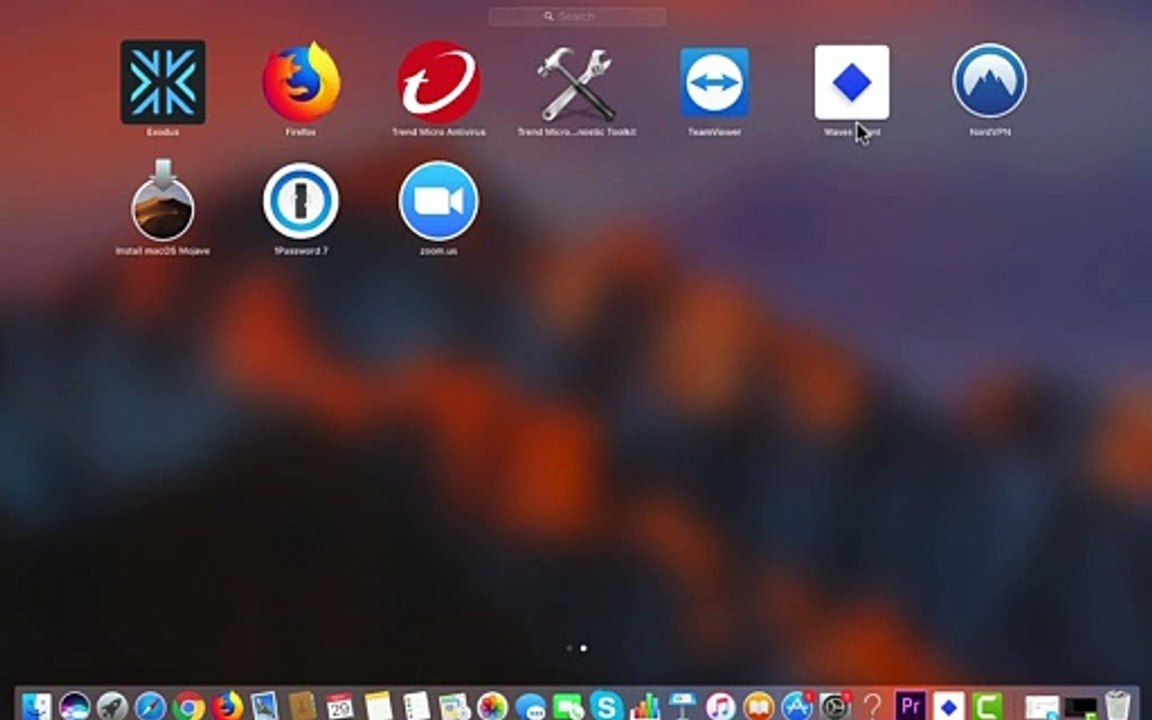
Task: Open iBooks from the Dock
Action: click(759, 706)
